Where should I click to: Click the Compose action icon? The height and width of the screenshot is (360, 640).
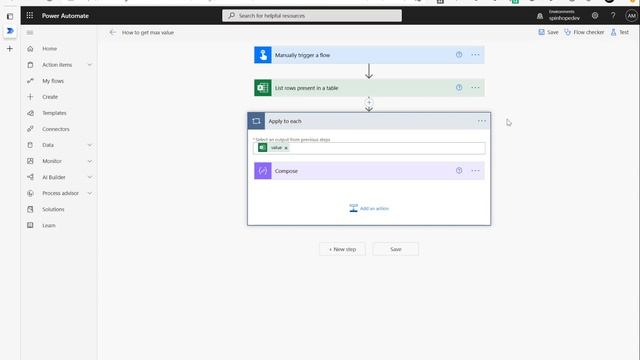[x=263, y=171]
